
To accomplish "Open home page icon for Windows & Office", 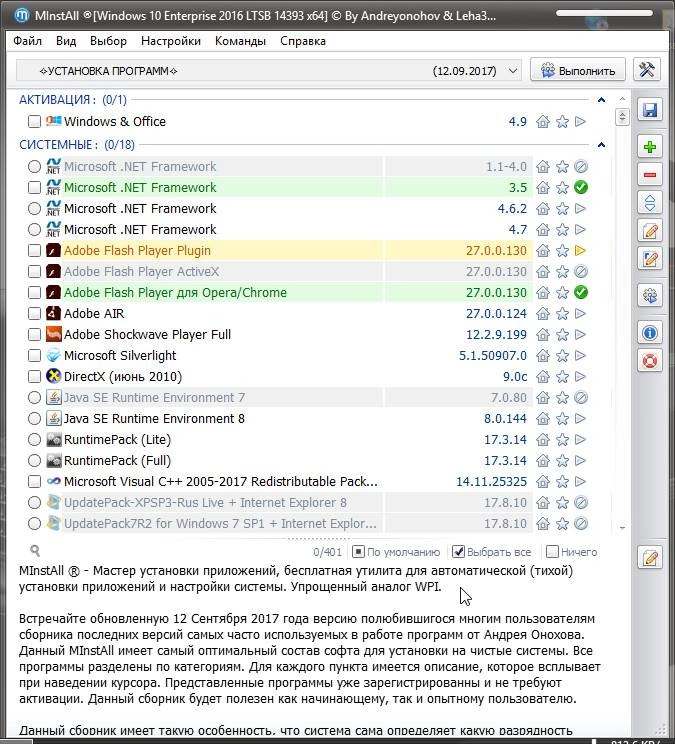I will (x=543, y=121).
